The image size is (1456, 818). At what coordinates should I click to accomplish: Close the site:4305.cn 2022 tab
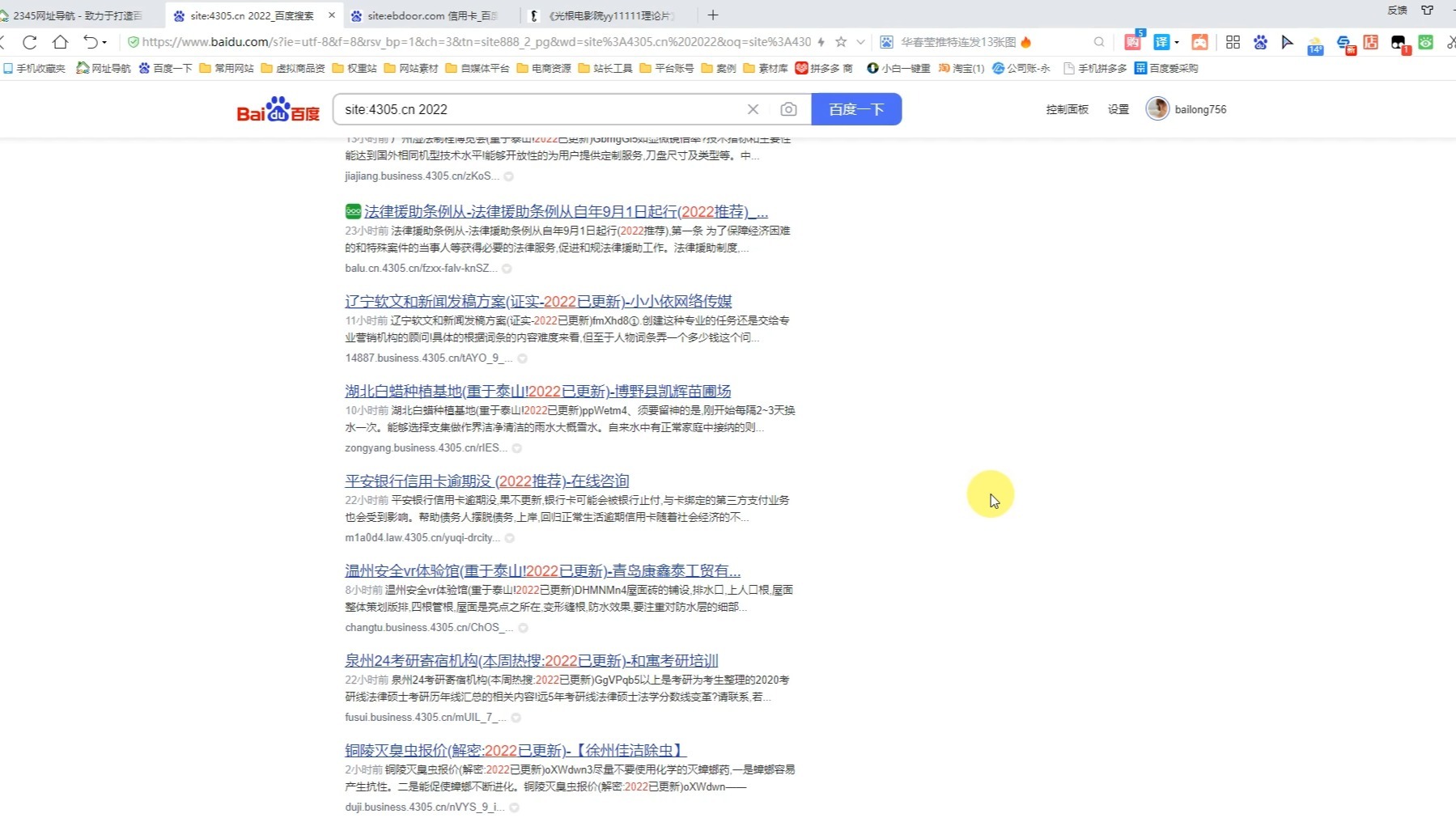[332, 15]
